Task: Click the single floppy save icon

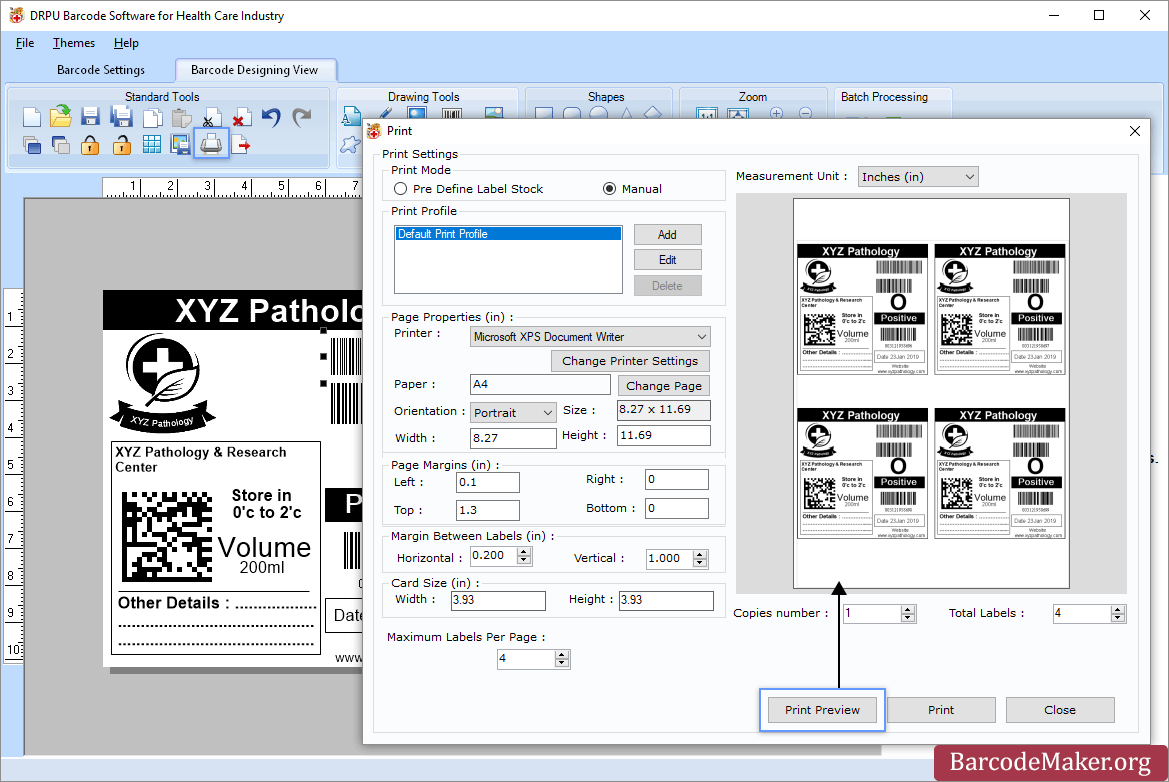Action: coord(90,117)
